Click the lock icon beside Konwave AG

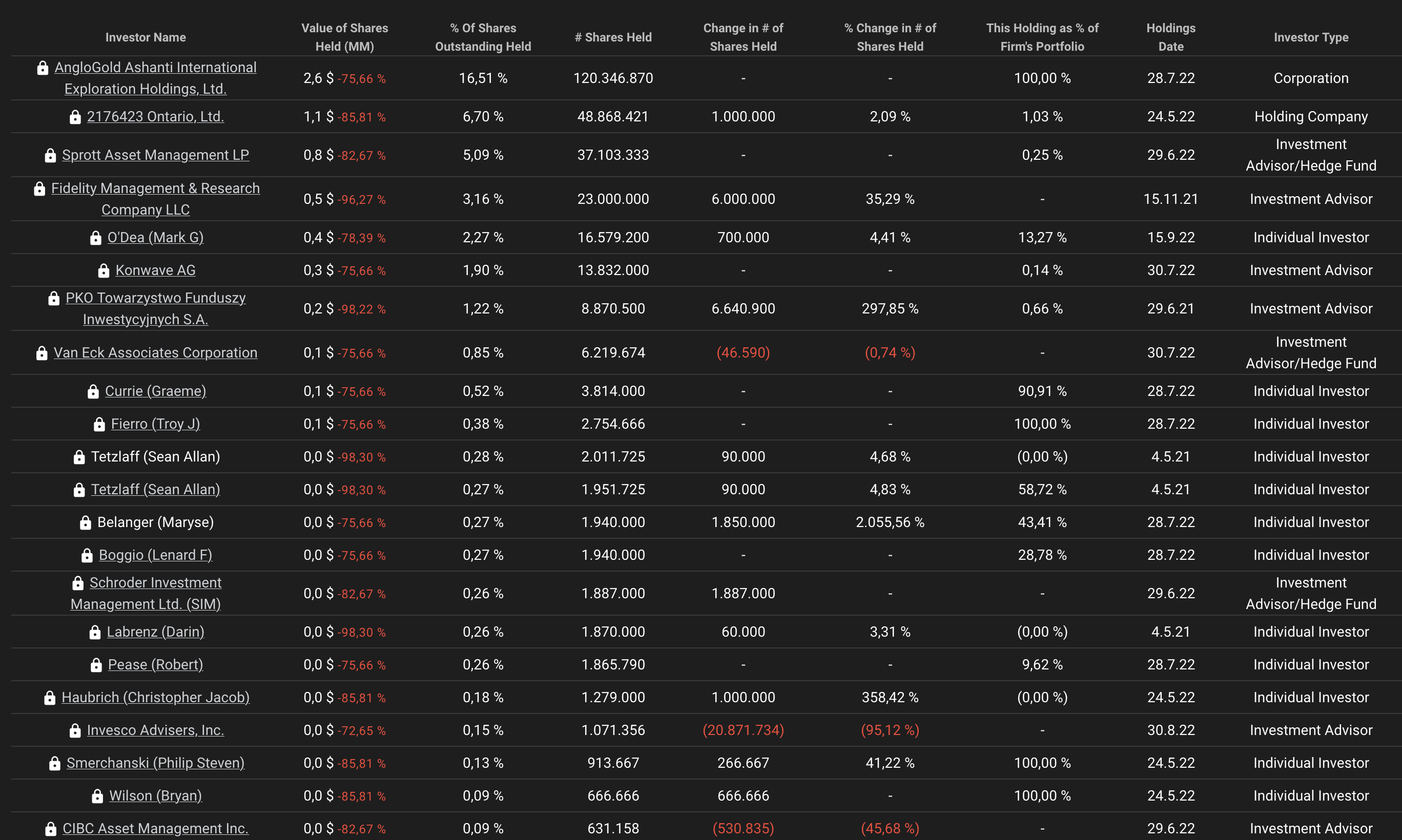(x=104, y=270)
